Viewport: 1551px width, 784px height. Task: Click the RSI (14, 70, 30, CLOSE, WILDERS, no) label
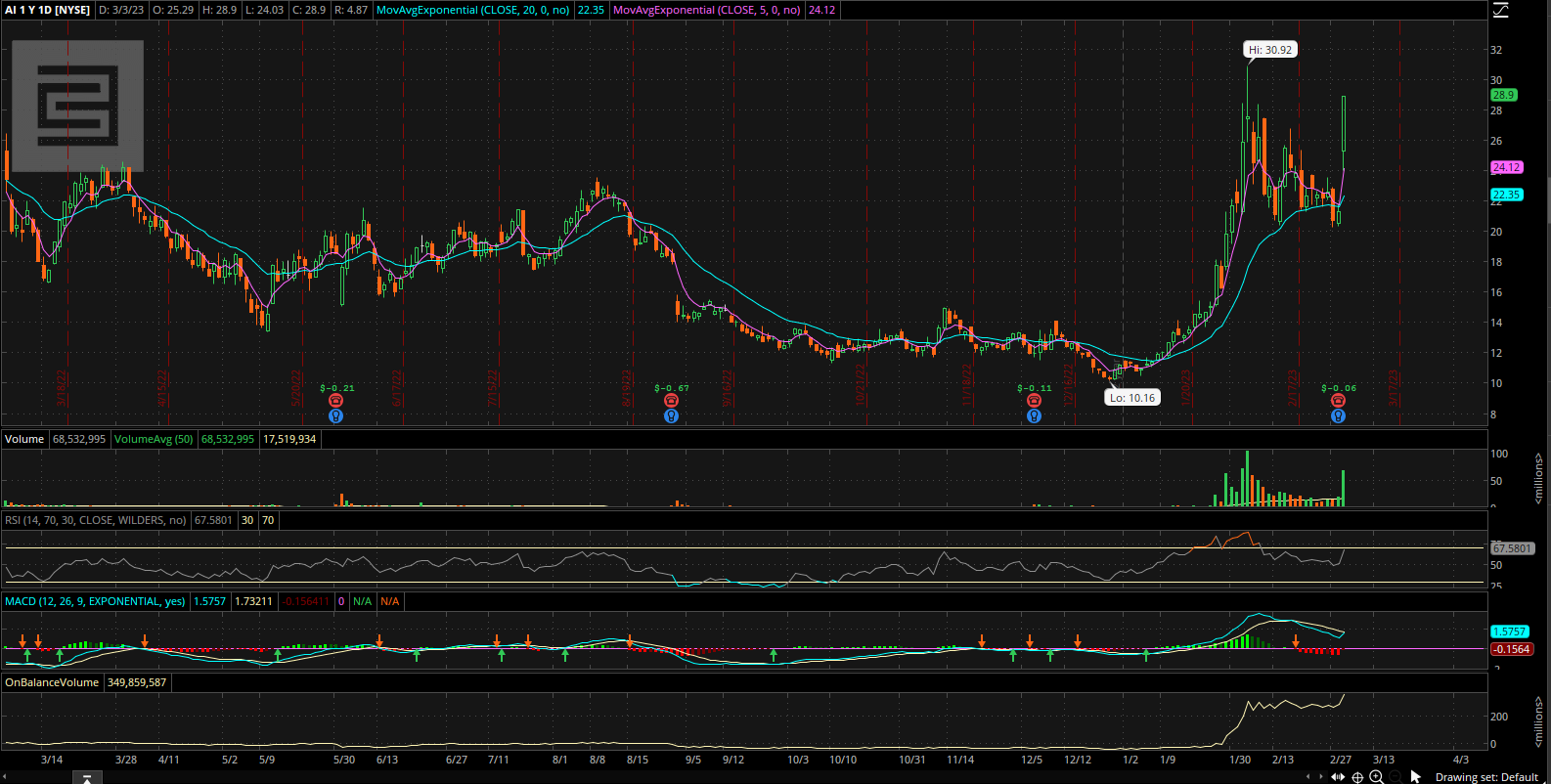click(x=95, y=520)
